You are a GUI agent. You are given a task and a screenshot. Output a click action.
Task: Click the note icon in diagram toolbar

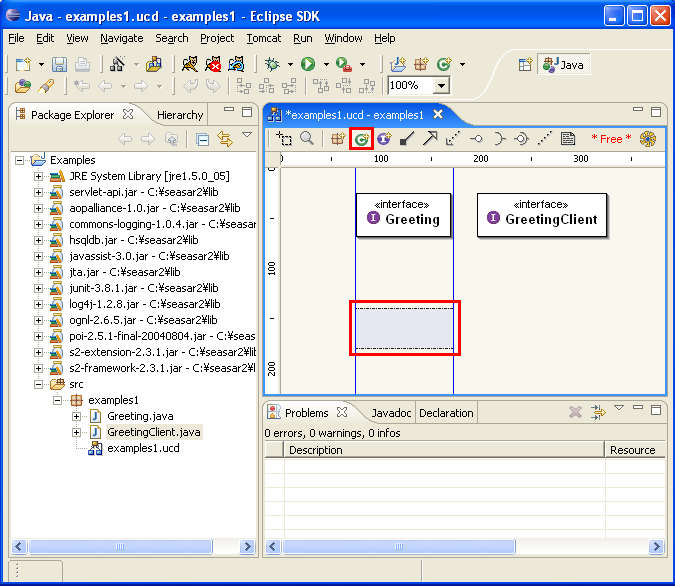(x=568, y=139)
